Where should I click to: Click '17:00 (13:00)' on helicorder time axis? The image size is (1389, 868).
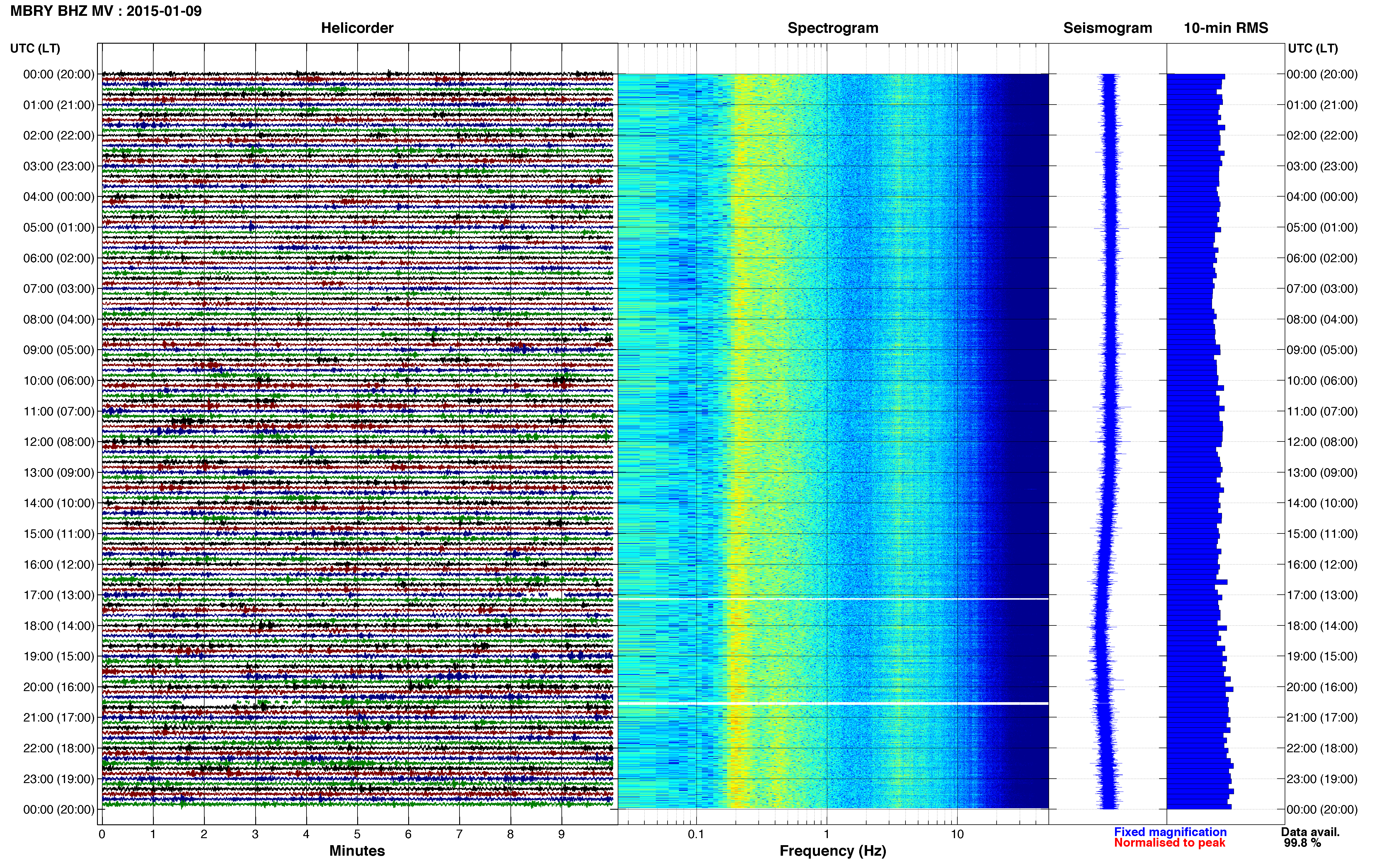(59, 595)
